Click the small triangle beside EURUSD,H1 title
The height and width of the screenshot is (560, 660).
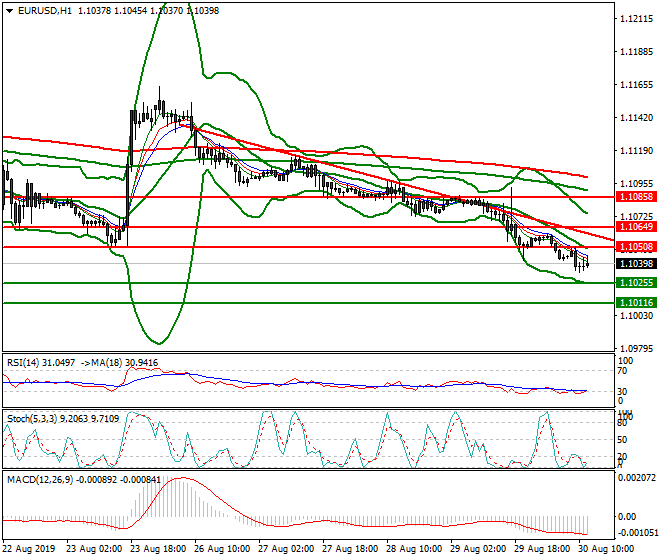[7, 10]
